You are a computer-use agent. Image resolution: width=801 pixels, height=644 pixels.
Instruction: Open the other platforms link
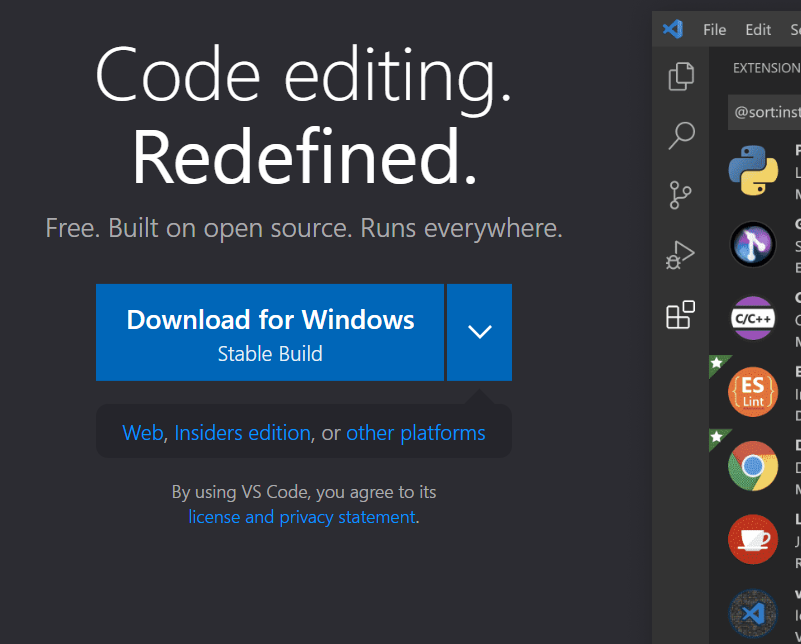point(416,433)
